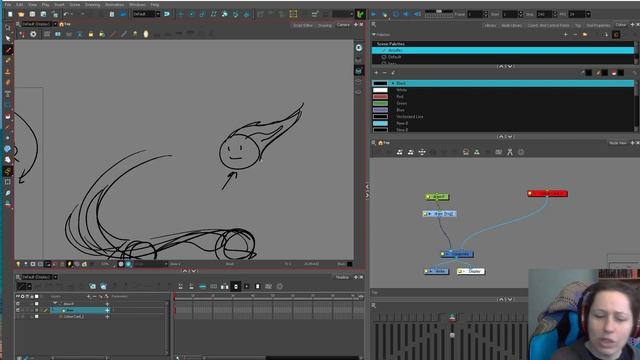Expand the top layer group in Timeline
This screenshot has height=360, width=640.
(55, 304)
